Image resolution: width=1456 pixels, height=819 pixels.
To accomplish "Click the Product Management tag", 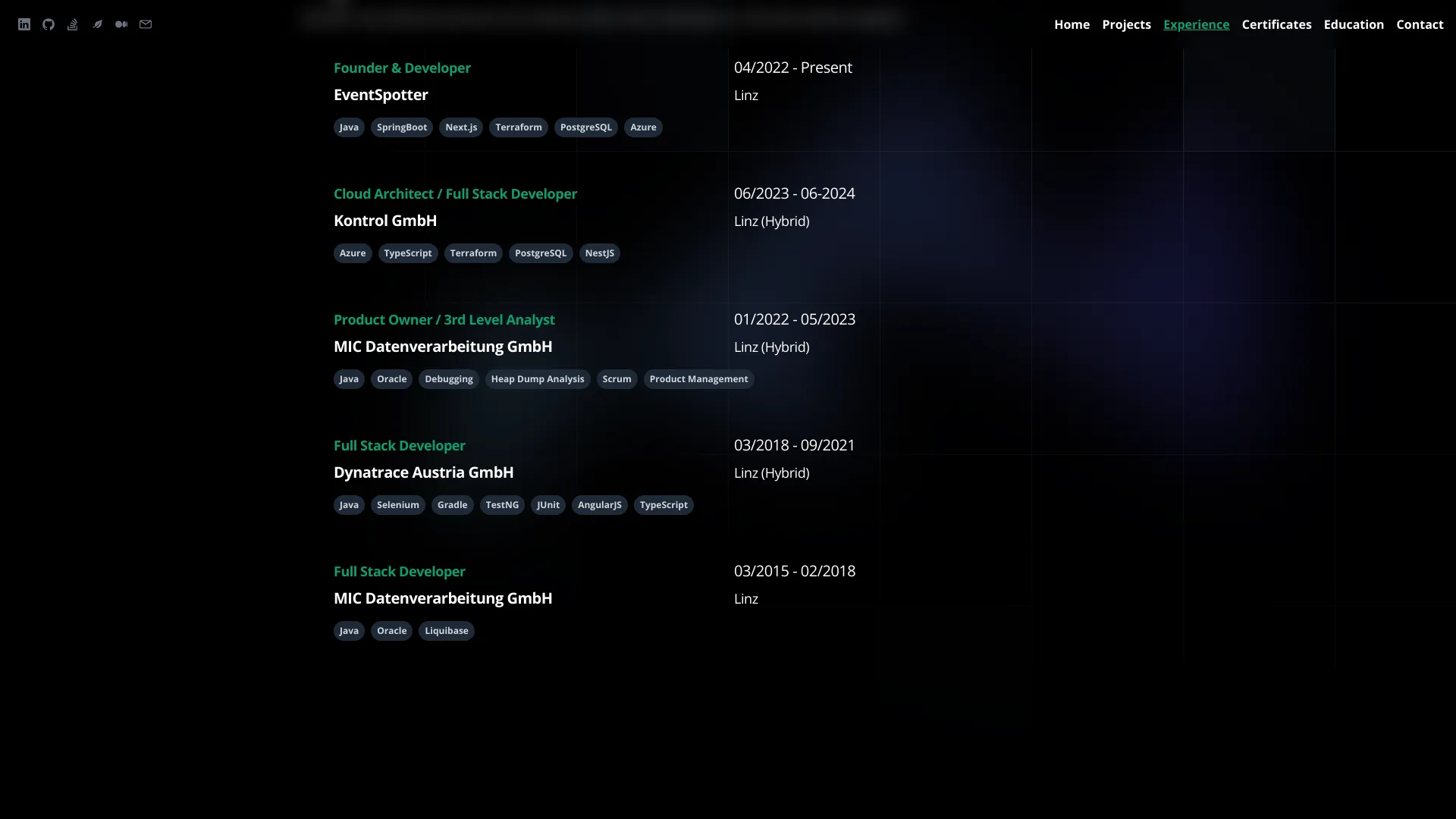I will (x=698, y=379).
